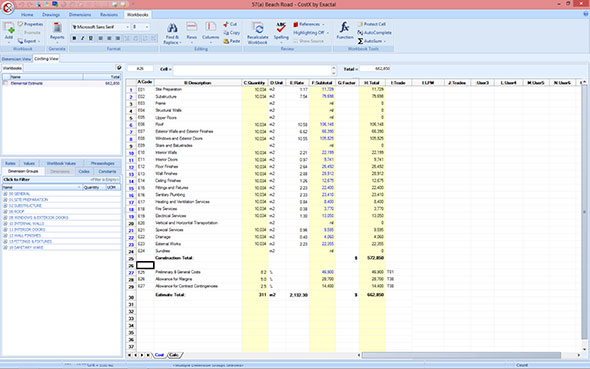The image size is (590, 369).
Task: Select the Preliminary & General Costs cell
Action: [x=198, y=272]
